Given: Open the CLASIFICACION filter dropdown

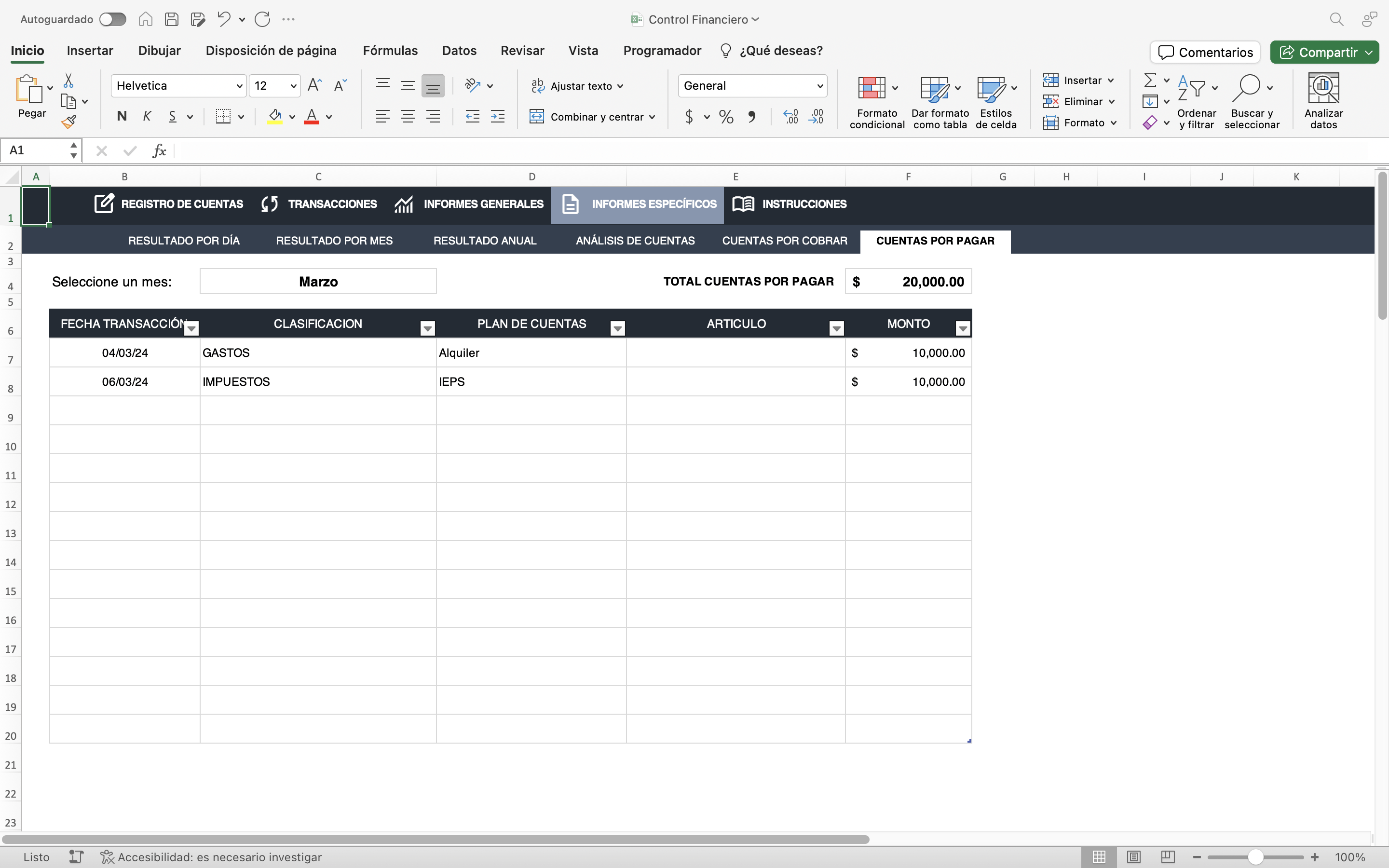Looking at the screenshot, I should pos(427,328).
